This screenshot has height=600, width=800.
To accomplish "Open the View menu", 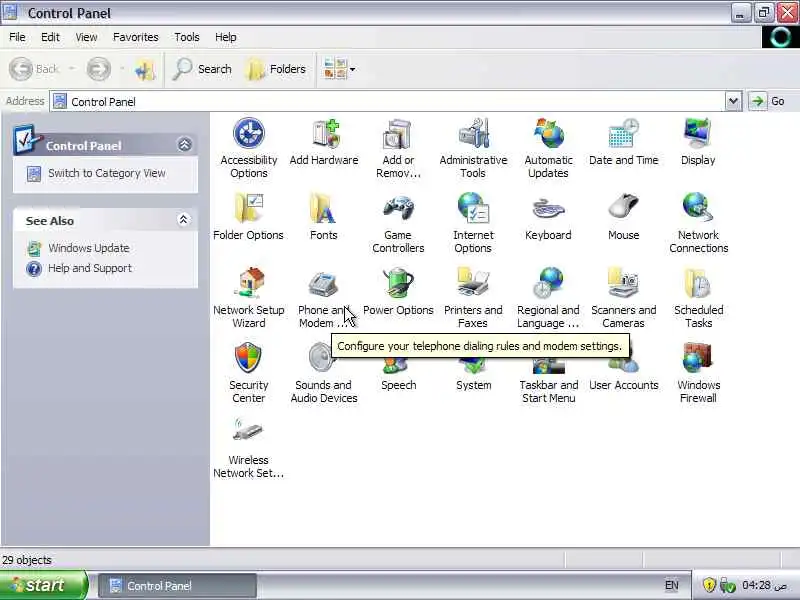I will click(86, 37).
